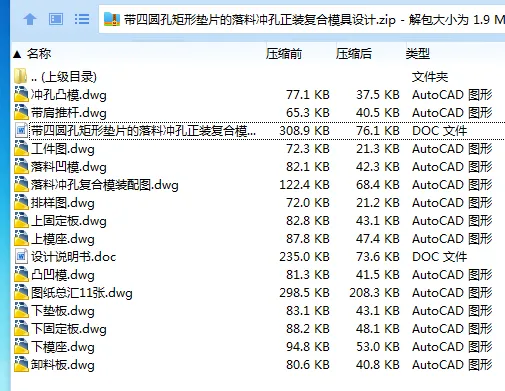Screen dimensions: 505x391
Task: Select file name 排样图.dwg
Action: 63,203
